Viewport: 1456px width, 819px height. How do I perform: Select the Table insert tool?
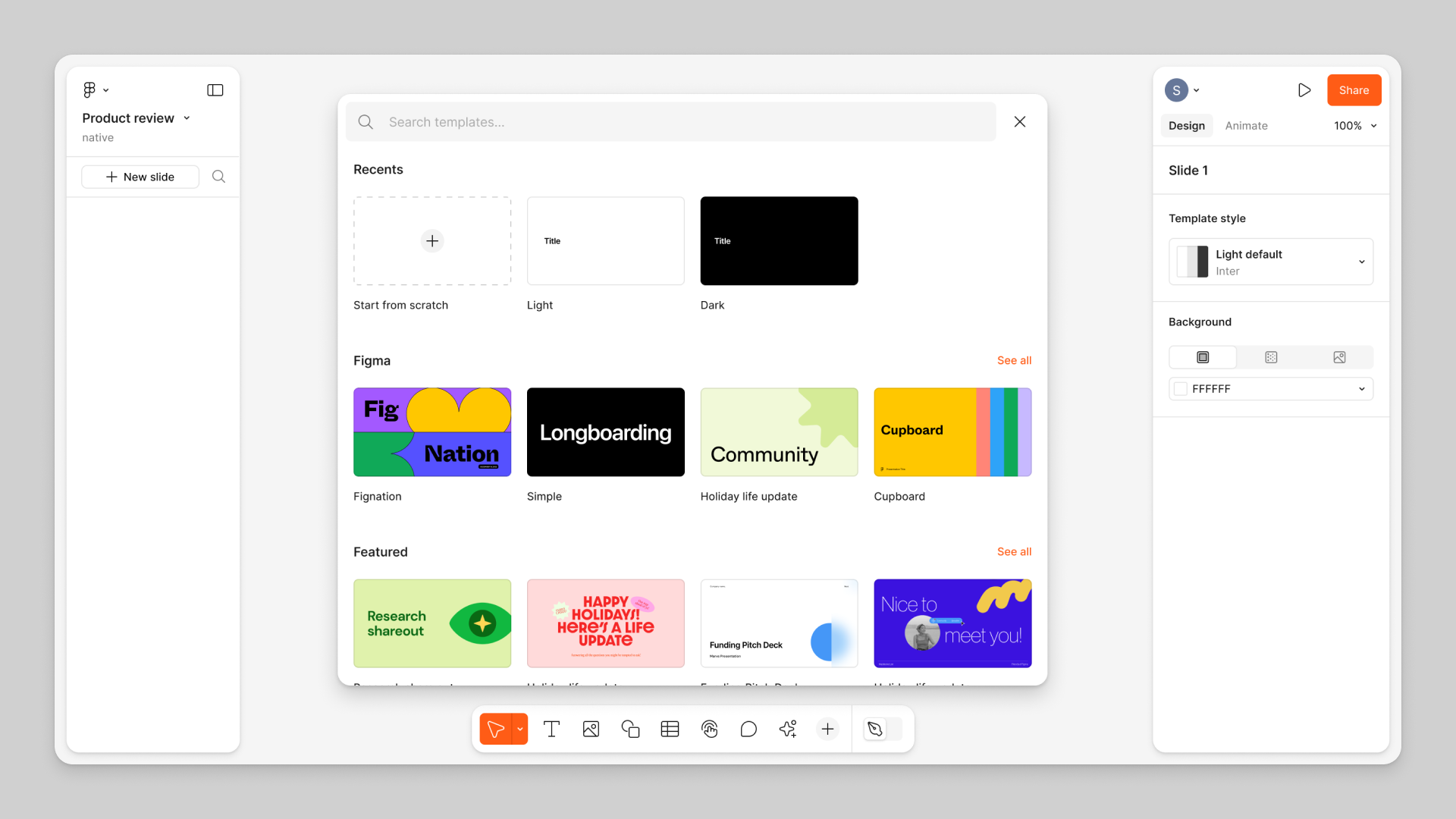[x=669, y=728]
